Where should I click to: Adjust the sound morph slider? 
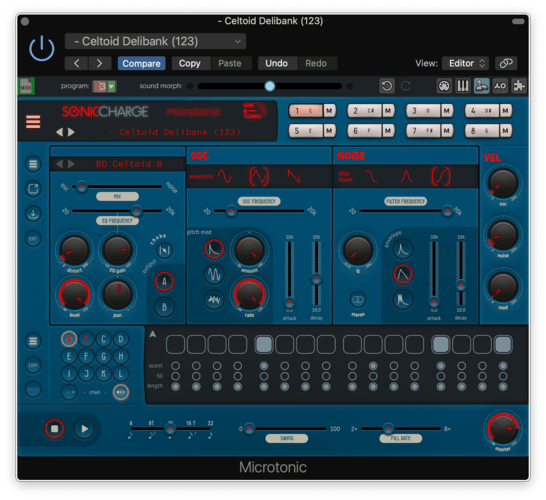coord(270,86)
